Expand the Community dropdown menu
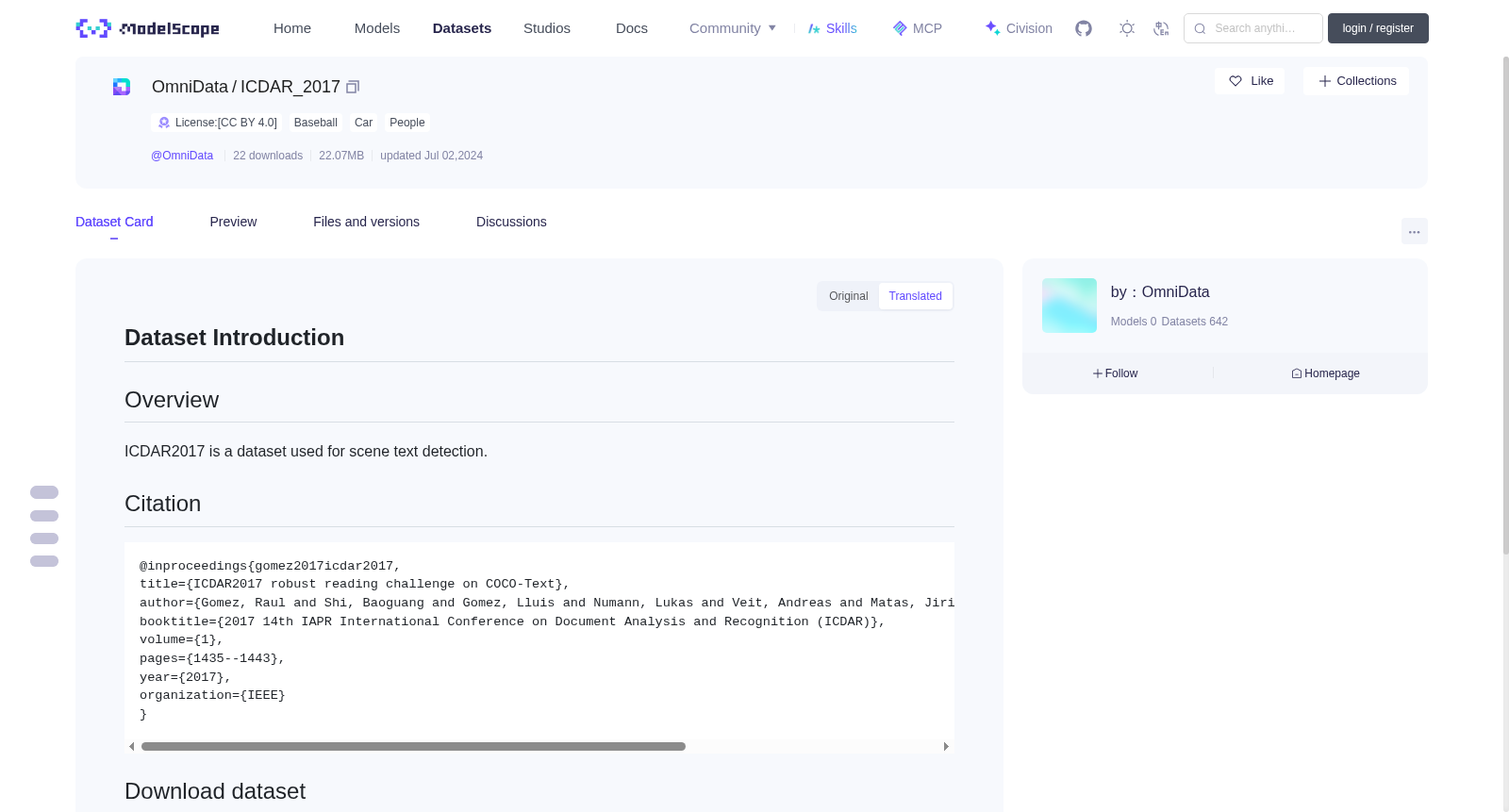Screen dimensions: 1509x812 click(x=733, y=28)
